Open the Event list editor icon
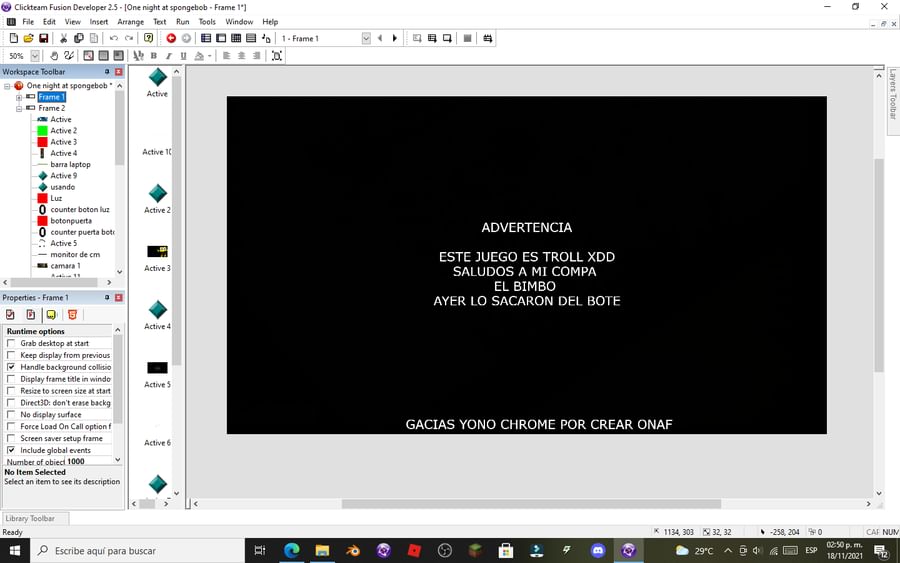This screenshot has width=900, height=563. click(x=251, y=38)
